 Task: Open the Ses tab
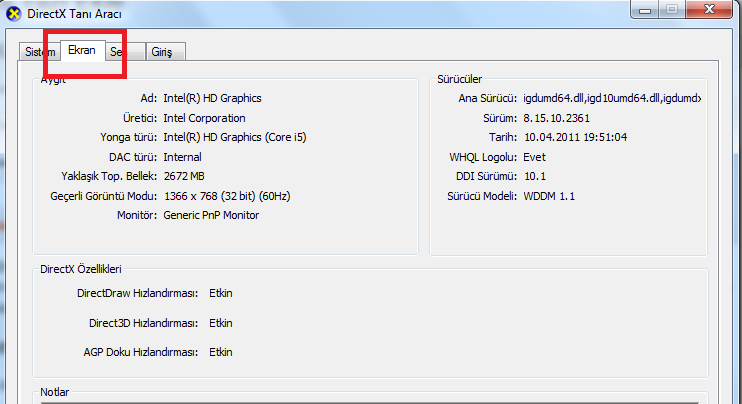click(125, 52)
